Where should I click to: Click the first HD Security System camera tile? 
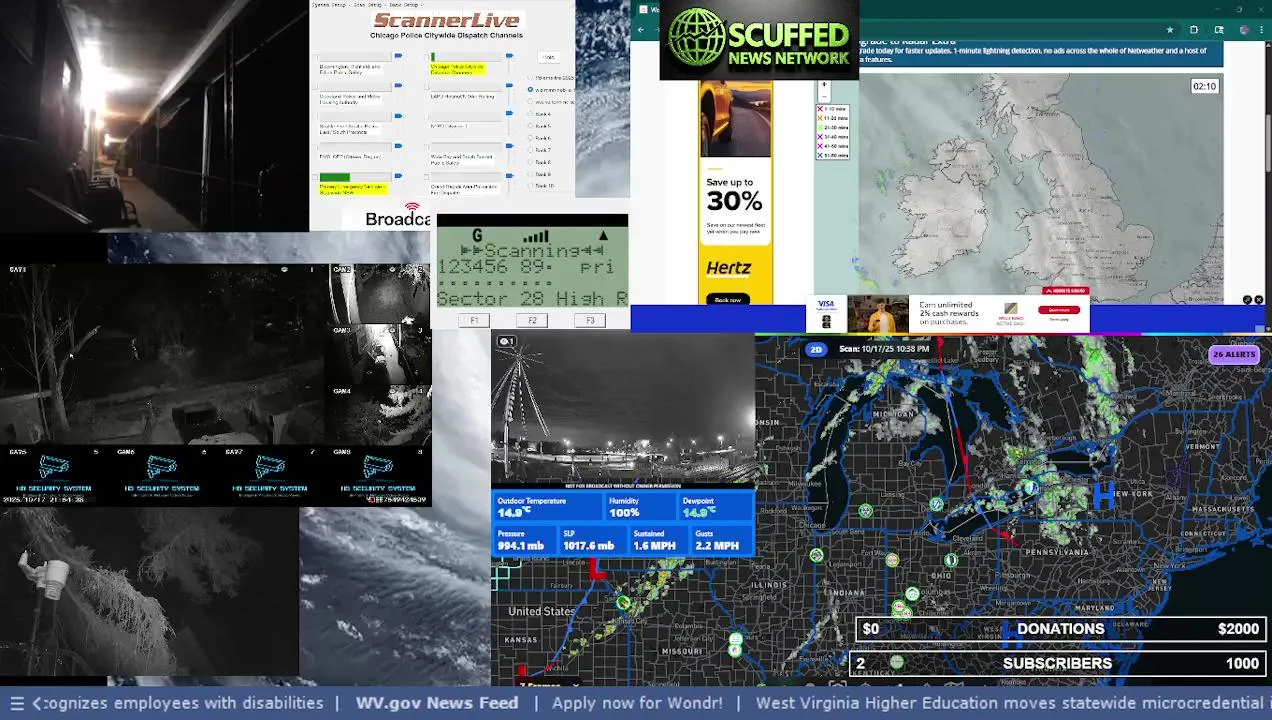click(x=54, y=475)
